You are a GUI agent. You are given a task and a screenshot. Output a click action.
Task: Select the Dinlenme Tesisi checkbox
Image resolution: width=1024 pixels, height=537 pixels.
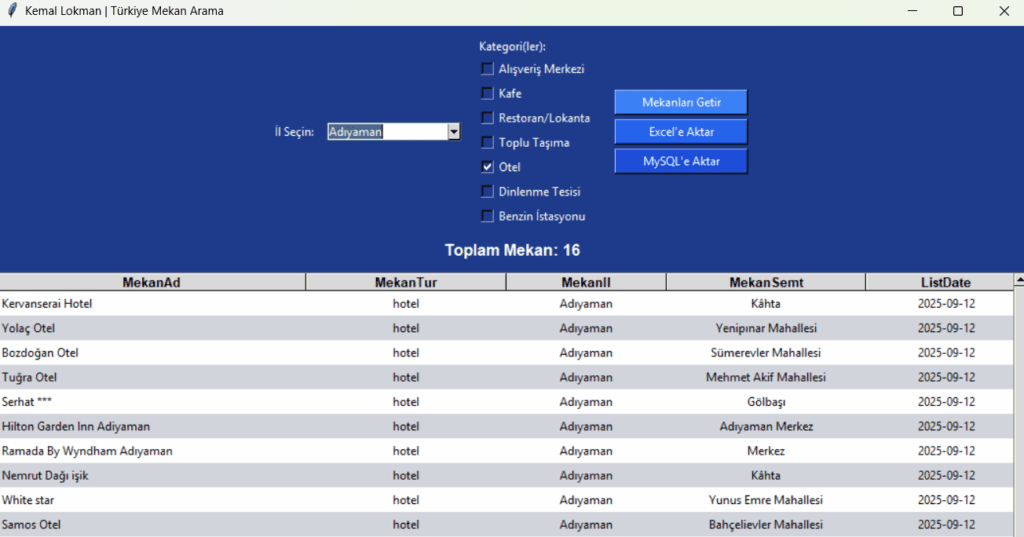(x=488, y=191)
